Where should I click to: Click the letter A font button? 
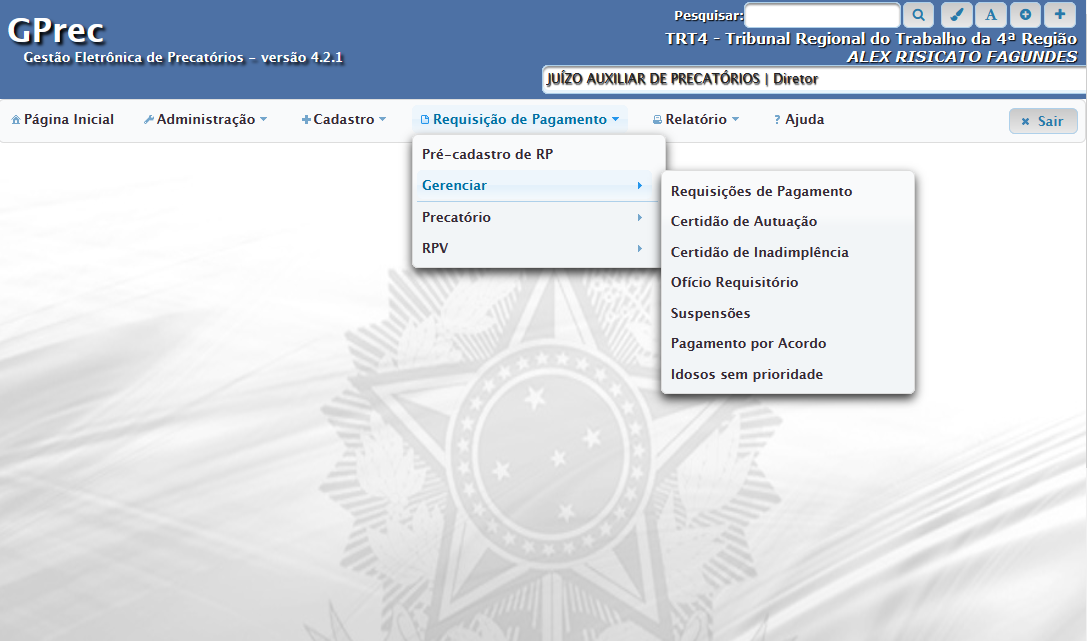tap(991, 15)
